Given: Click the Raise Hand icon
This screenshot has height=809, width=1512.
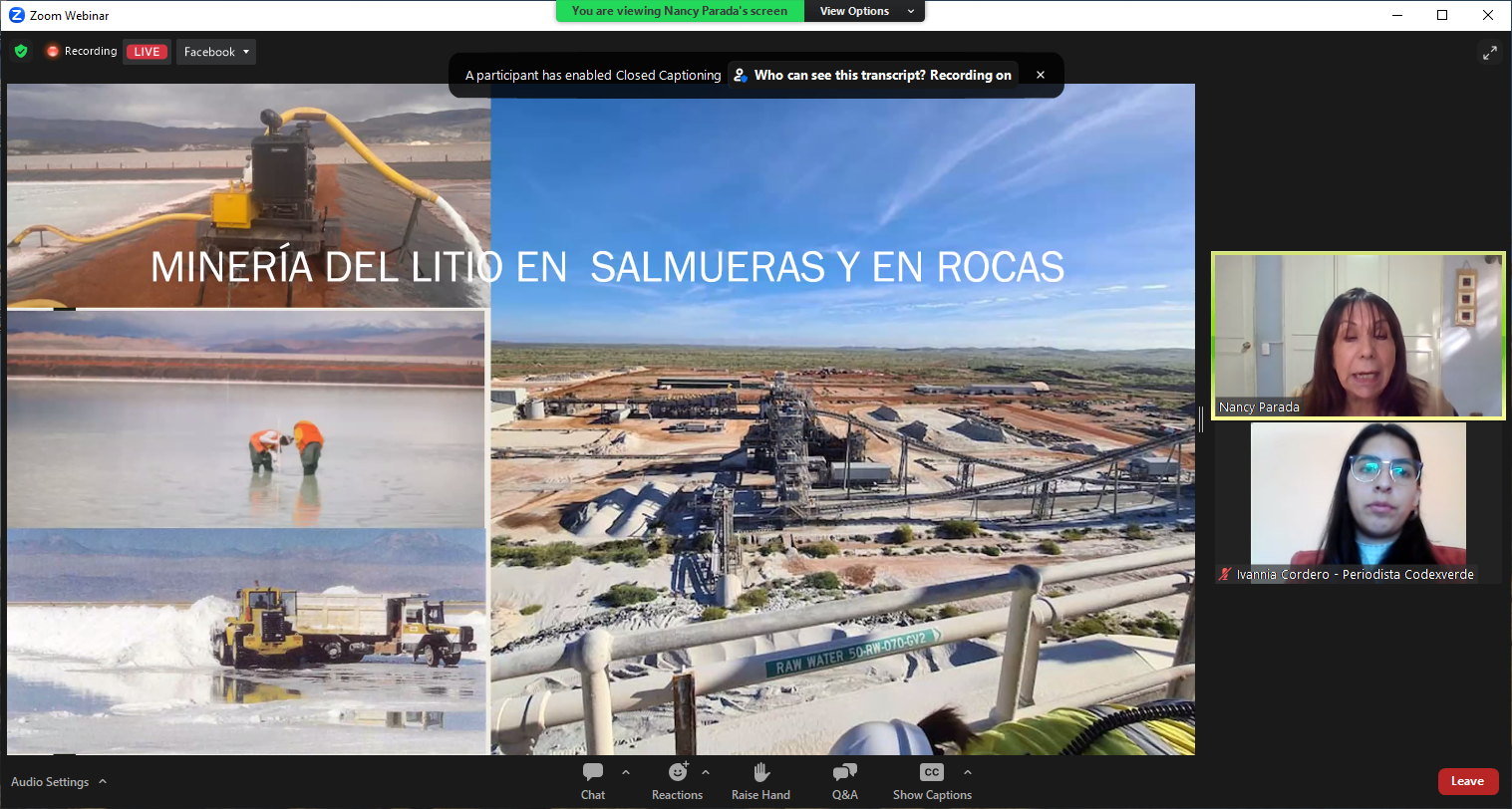Looking at the screenshot, I should tap(760, 780).
